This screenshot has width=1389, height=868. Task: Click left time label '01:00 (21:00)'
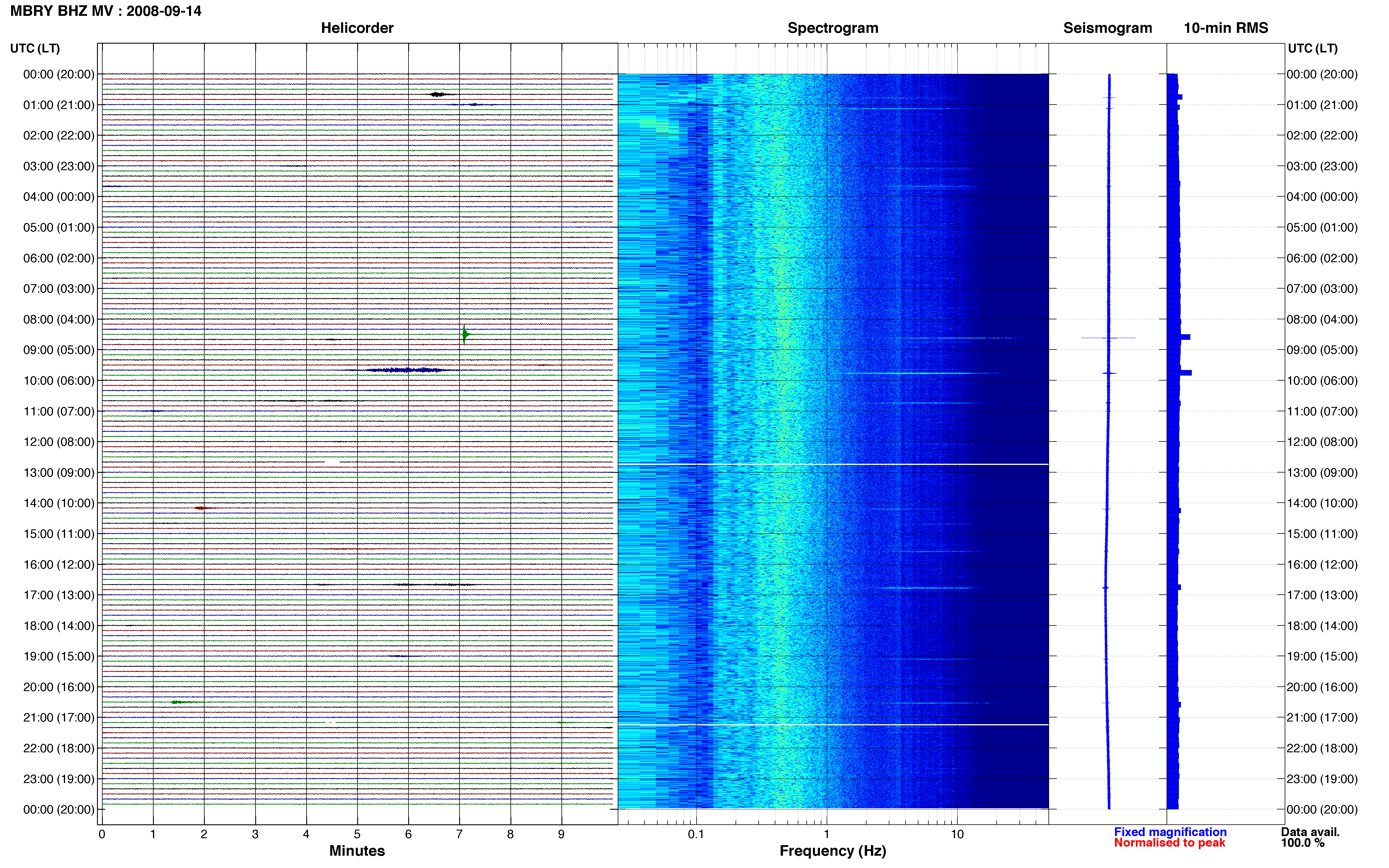(59, 105)
